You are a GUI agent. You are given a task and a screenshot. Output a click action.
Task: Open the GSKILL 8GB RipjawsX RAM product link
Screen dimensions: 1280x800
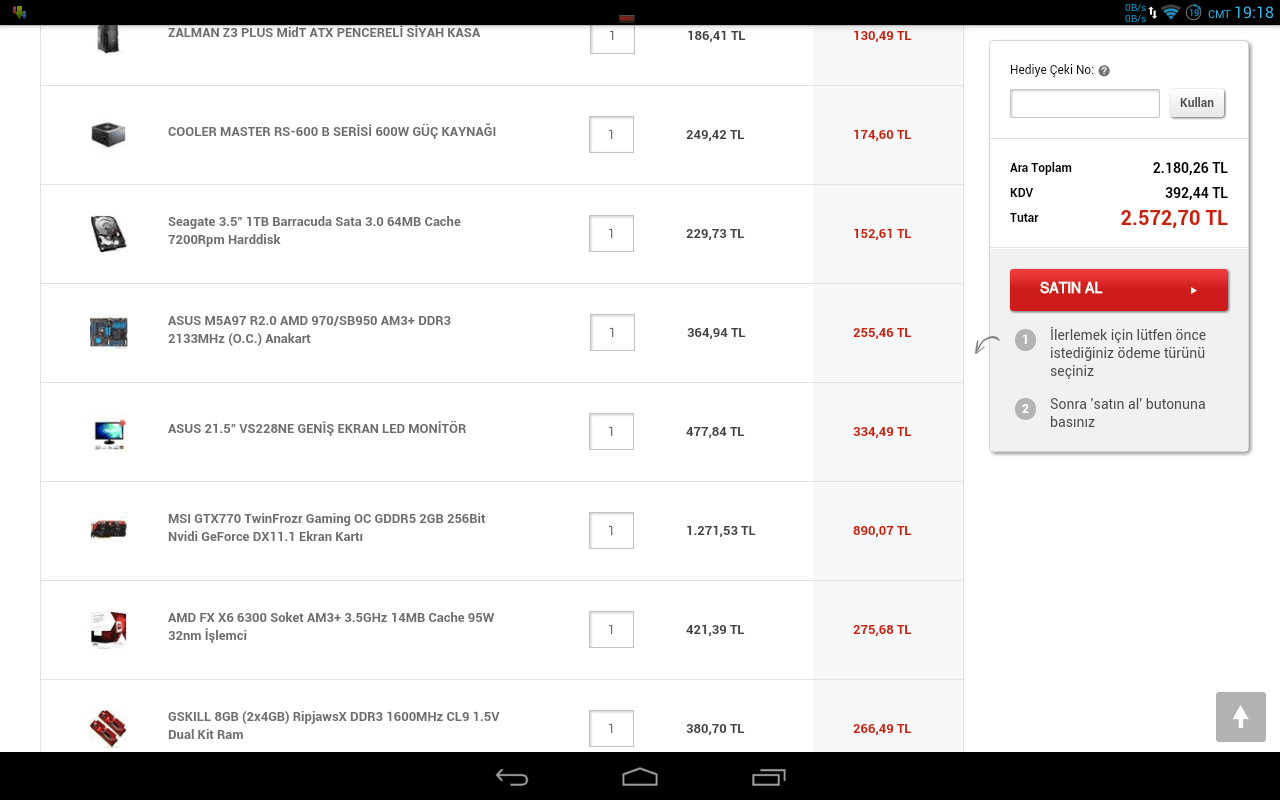(334, 726)
